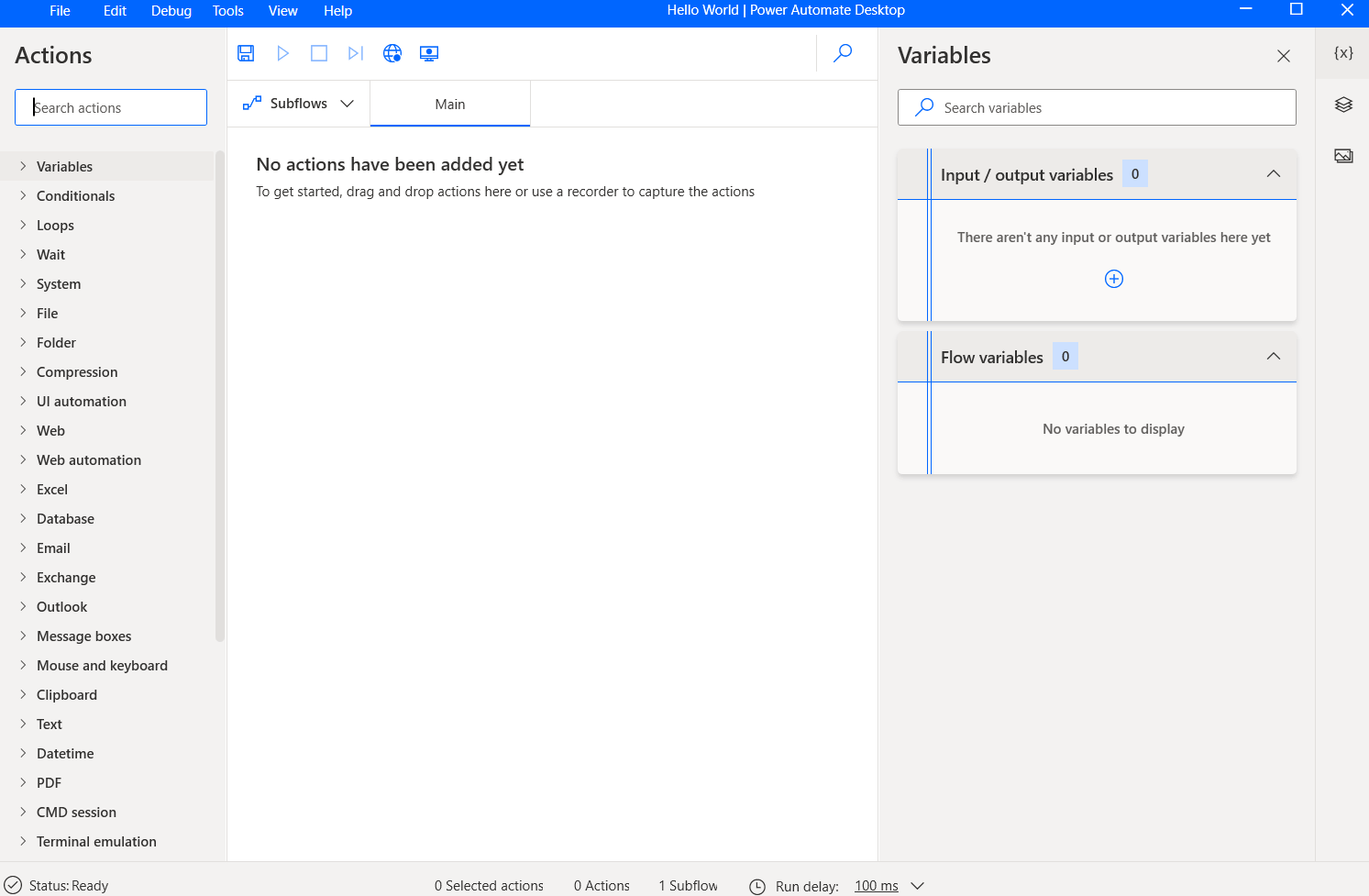Open the Images pane icon
The height and width of the screenshot is (896, 1369).
tap(1342, 156)
